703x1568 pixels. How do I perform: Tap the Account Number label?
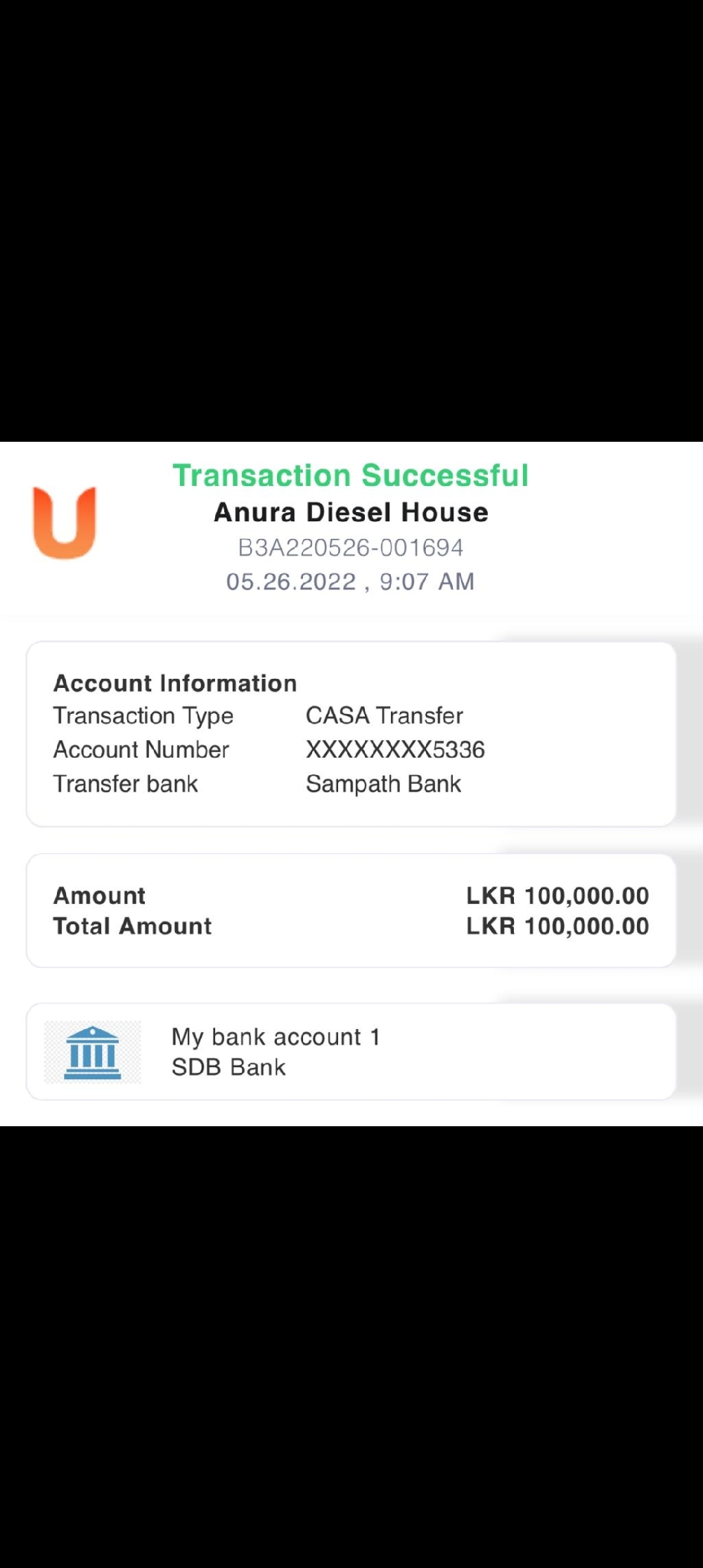[x=141, y=750]
